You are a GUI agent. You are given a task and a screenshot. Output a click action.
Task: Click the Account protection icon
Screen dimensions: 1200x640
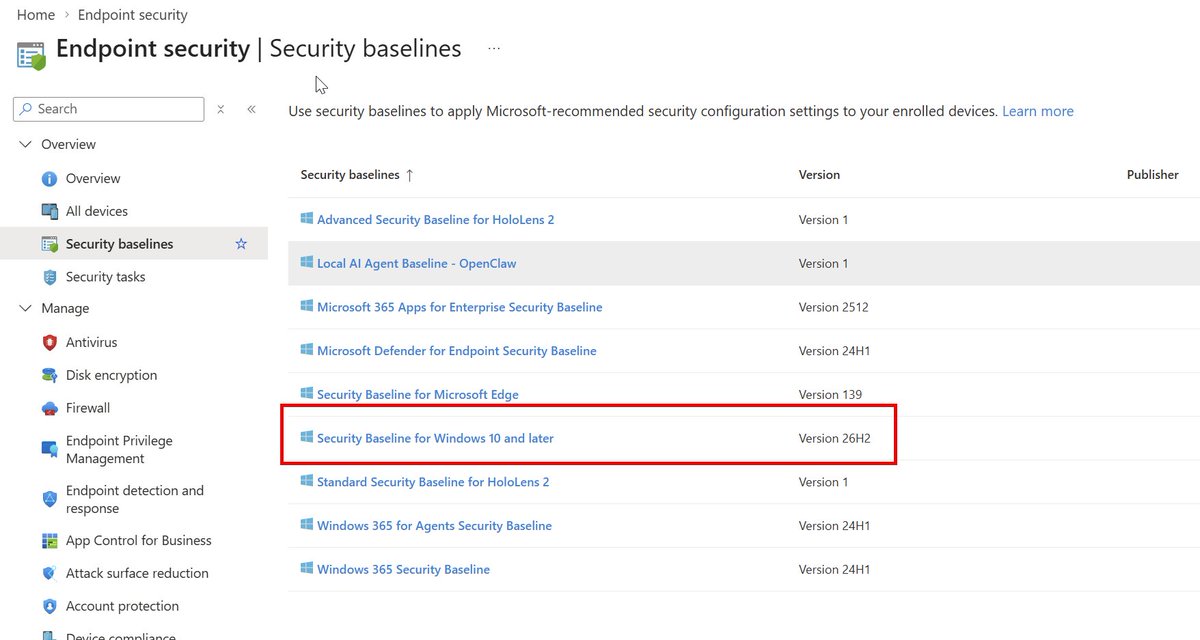click(x=50, y=606)
